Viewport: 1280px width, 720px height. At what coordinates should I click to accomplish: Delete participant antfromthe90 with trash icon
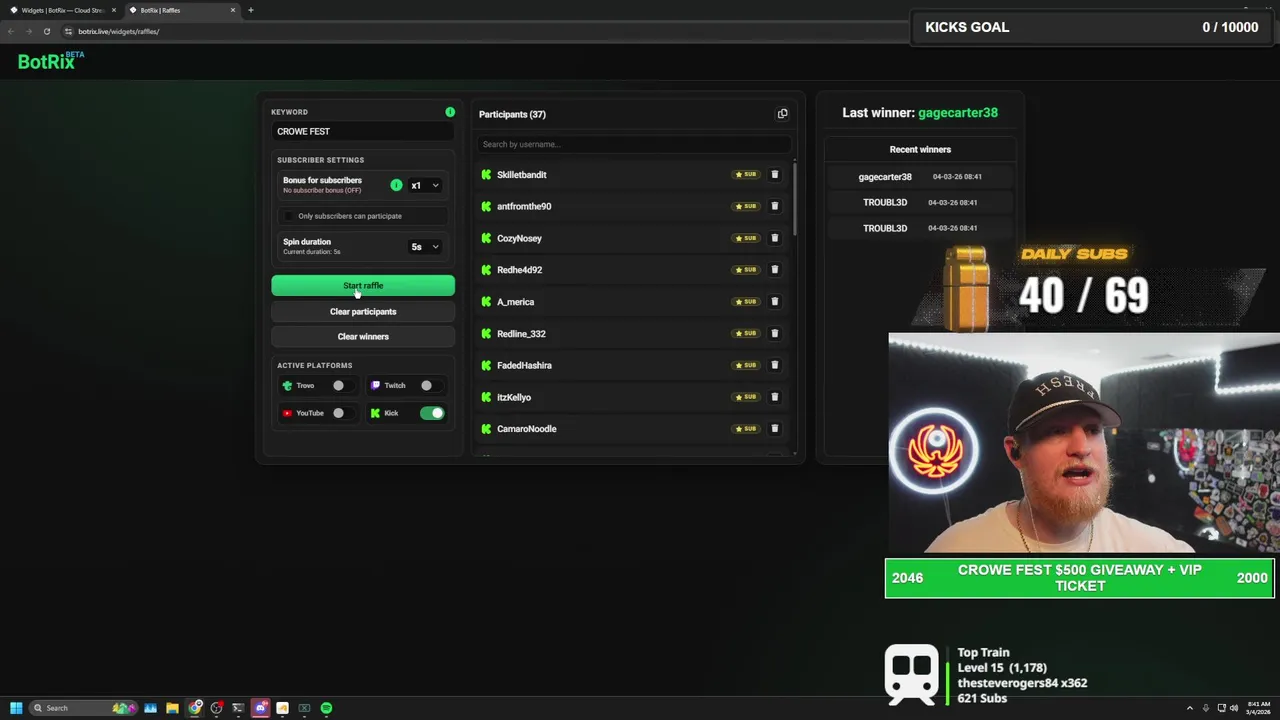[774, 206]
